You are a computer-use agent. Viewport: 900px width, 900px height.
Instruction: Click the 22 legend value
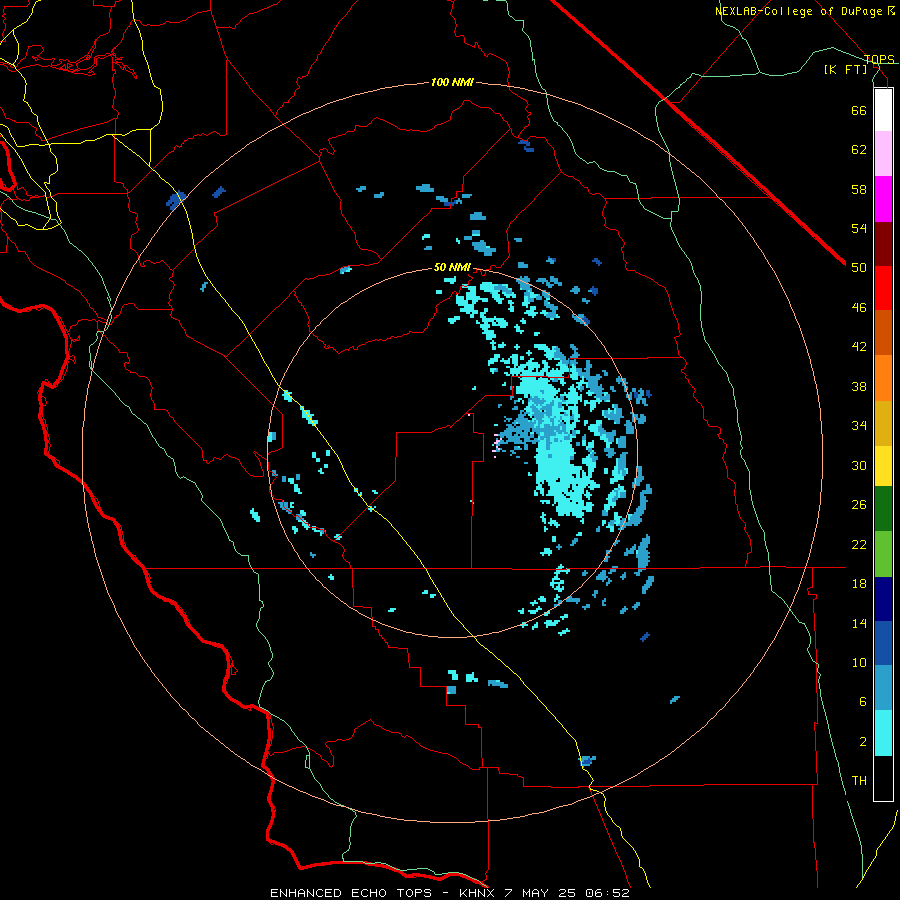point(859,544)
